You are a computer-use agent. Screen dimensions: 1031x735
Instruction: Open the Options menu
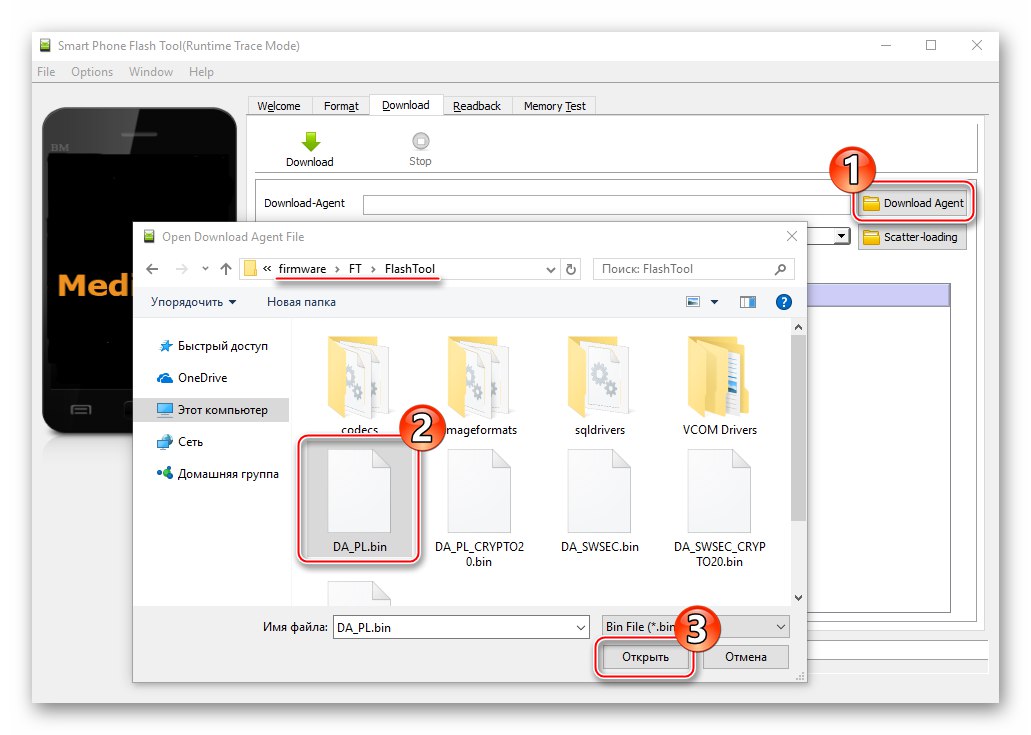click(x=92, y=72)
